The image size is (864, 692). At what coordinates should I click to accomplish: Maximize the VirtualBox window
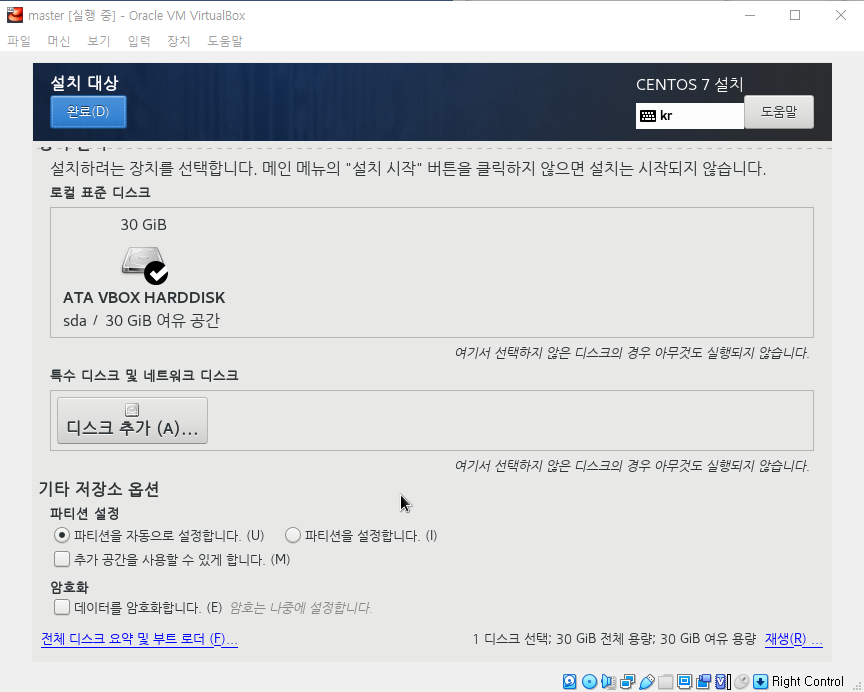click(x=795, y=15)
